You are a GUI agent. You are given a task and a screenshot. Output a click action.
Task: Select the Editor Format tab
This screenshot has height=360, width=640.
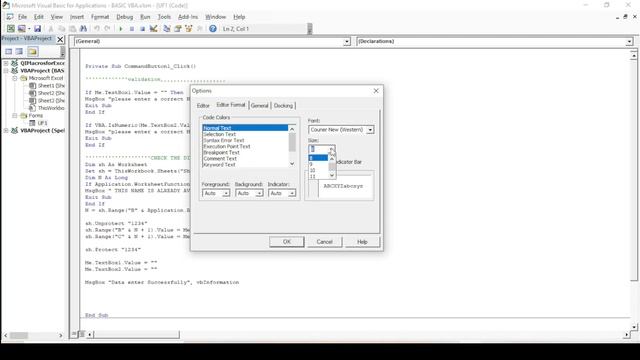click(x=231, y=105)
